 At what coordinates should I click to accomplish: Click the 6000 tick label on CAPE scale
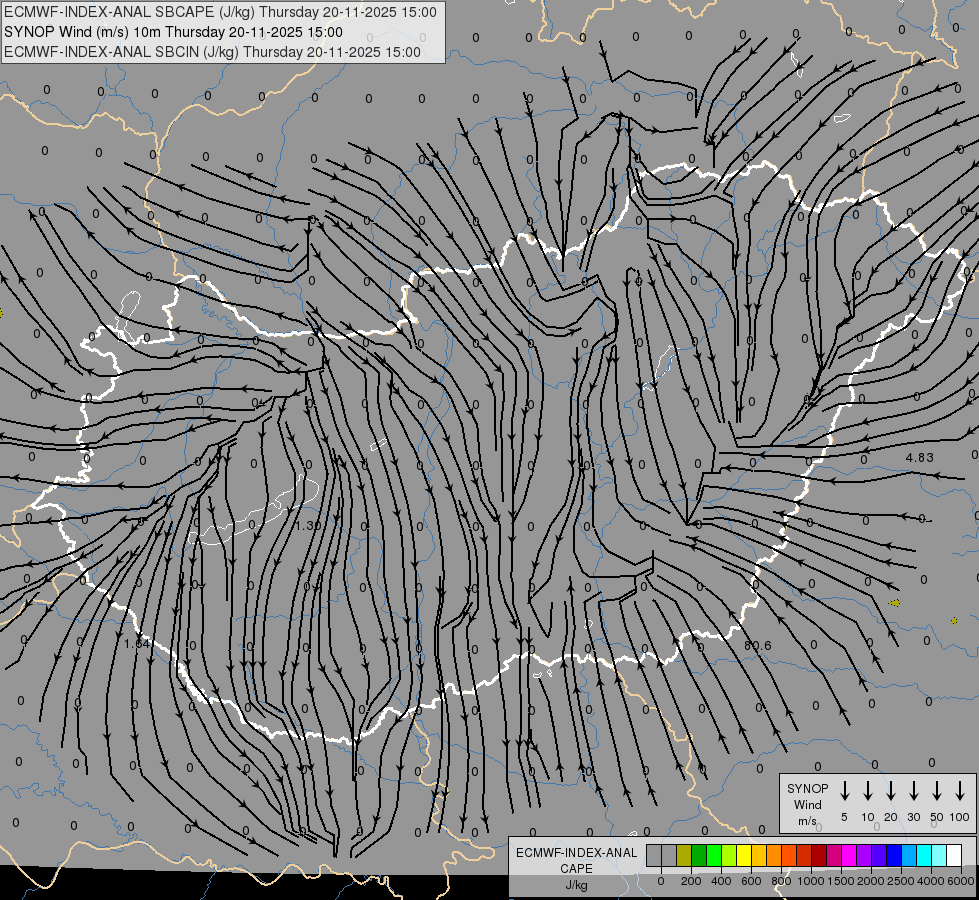point(961,881)
